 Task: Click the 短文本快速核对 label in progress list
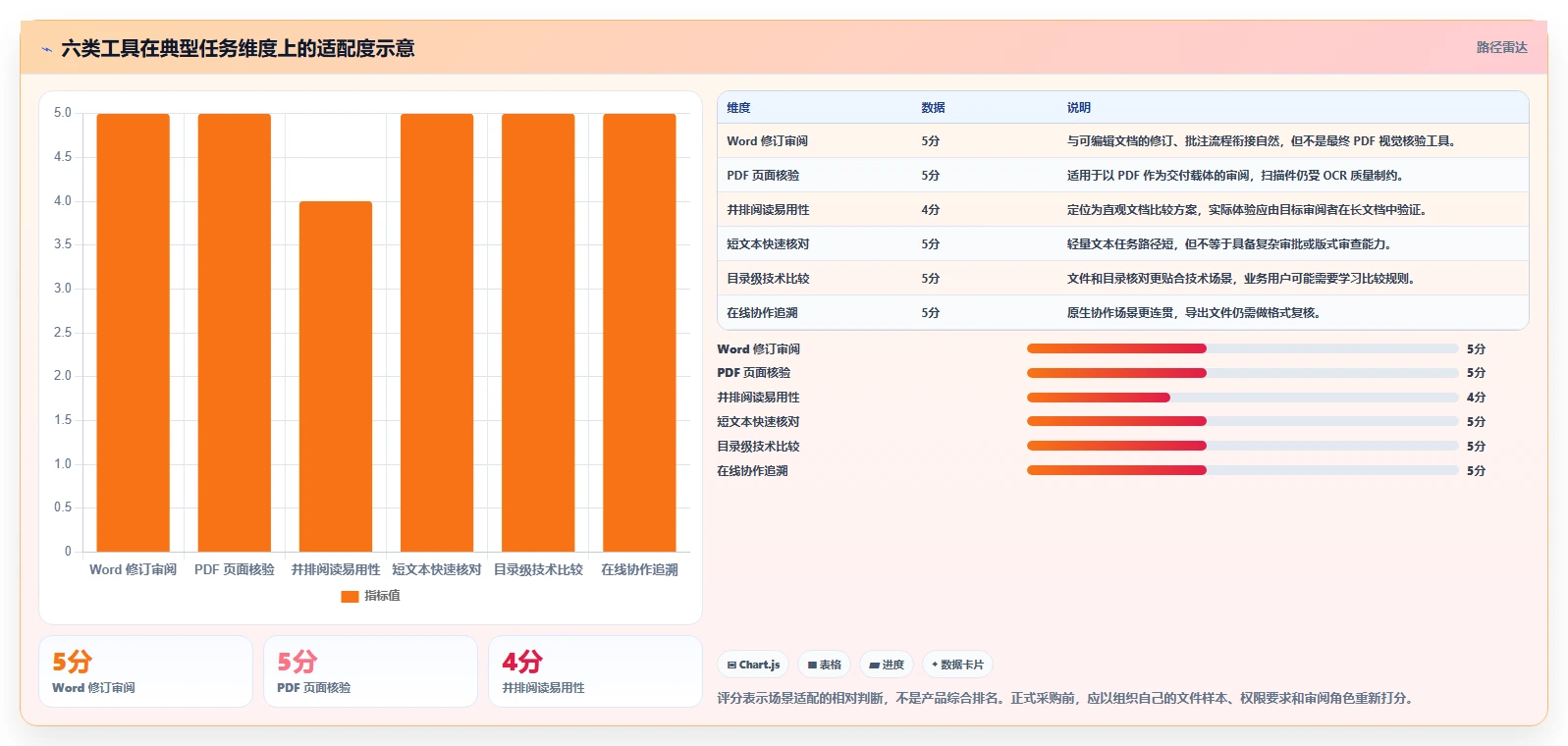point(758,422)
